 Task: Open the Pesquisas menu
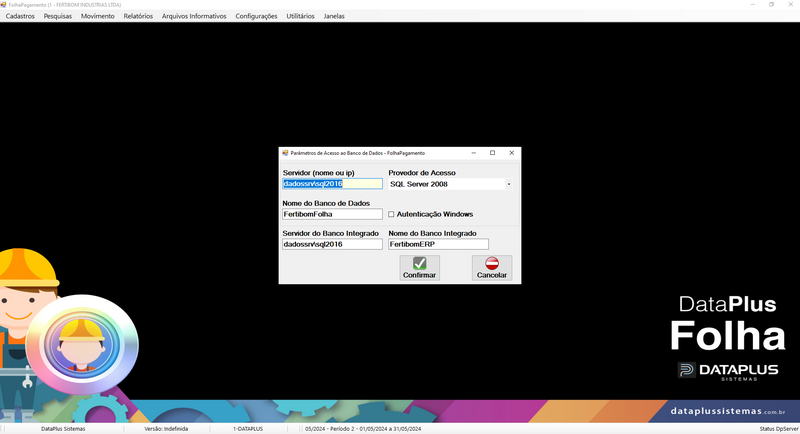tap(58, 16)
